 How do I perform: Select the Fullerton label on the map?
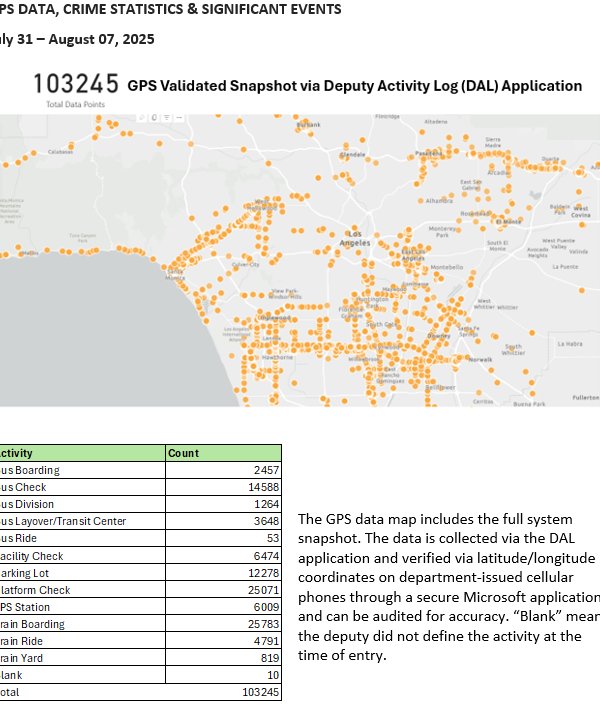coord(584,397)
